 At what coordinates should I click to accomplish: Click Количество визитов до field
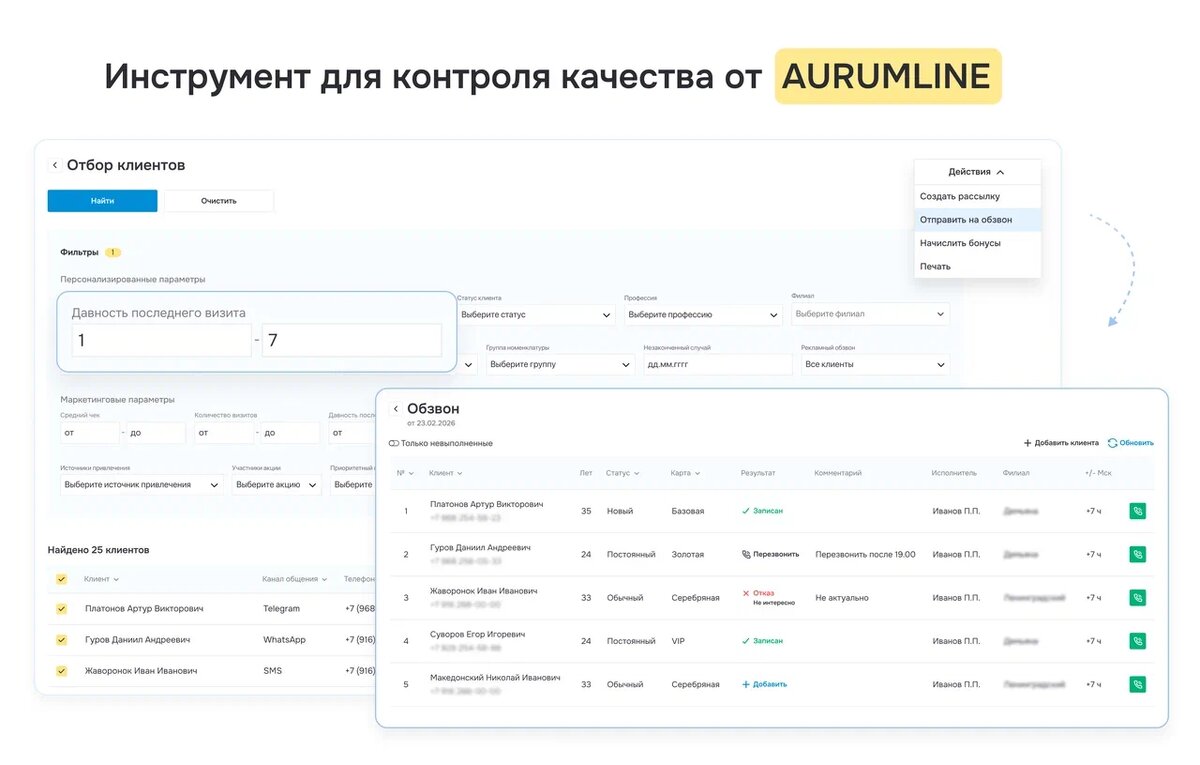pyautogui.click(x=290, y=433)
